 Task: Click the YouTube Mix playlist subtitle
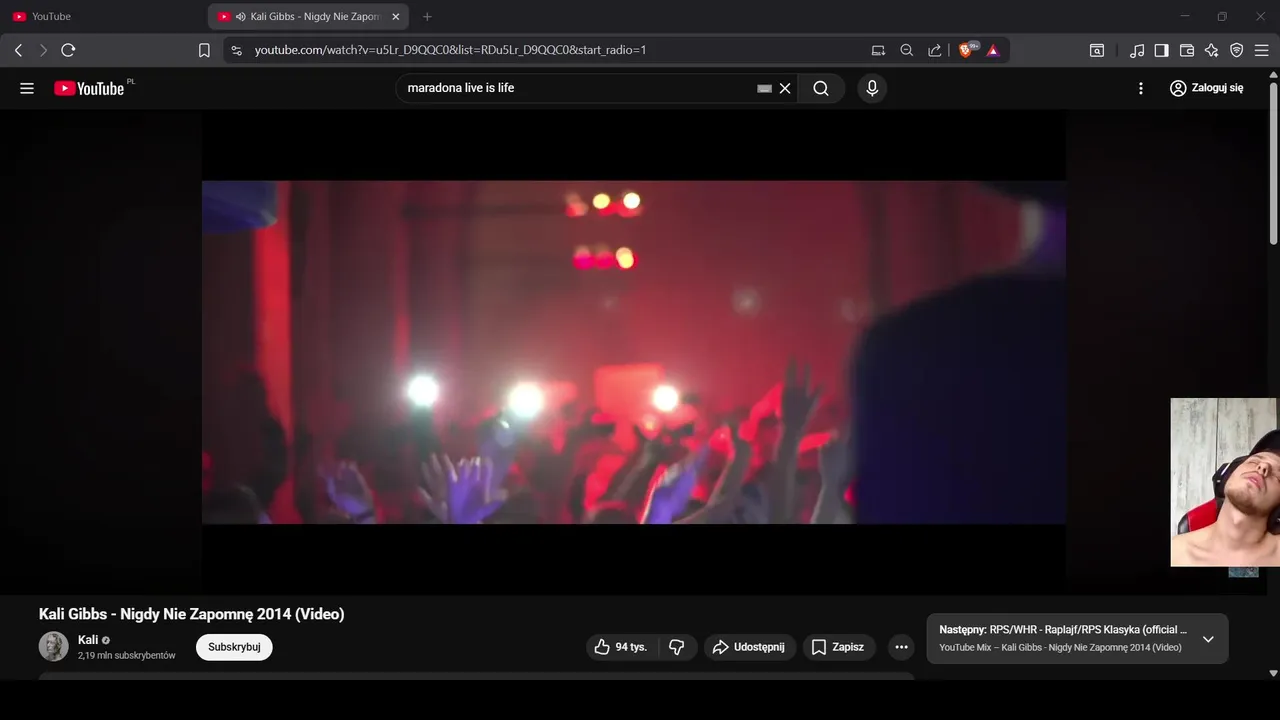click(1060, 648)
